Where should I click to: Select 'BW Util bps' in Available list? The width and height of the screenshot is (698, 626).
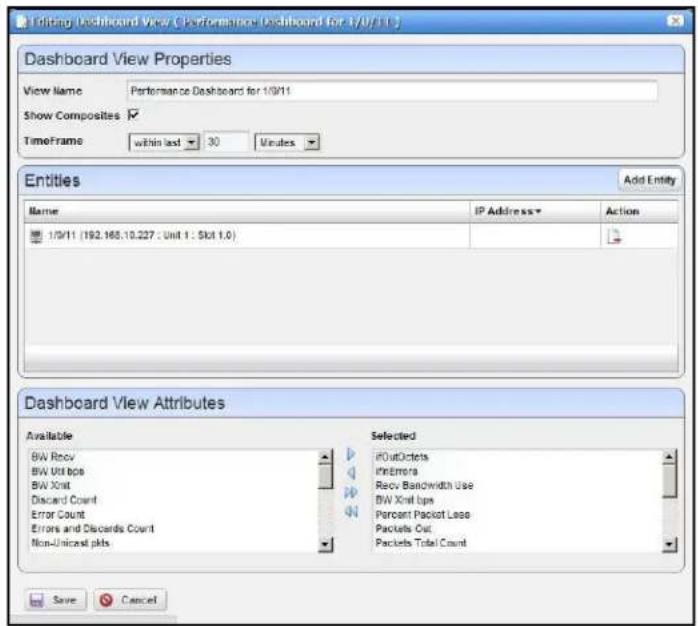click(x=57, y=471)
